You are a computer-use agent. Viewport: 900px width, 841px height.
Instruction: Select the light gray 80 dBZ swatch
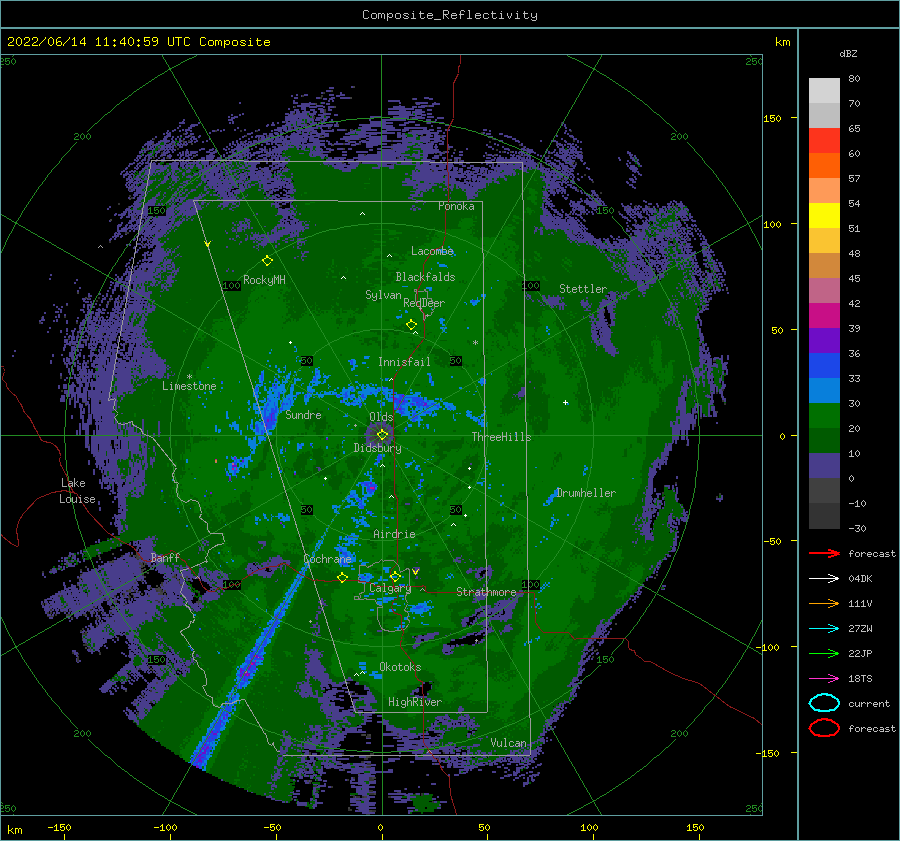point(824,91)
